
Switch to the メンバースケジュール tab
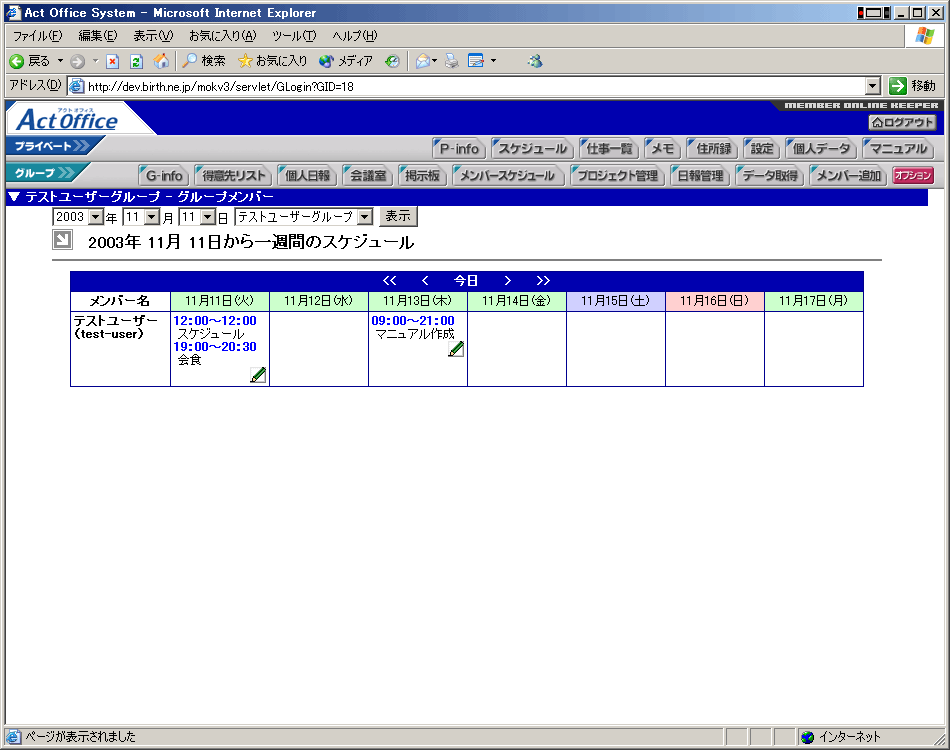508,176
